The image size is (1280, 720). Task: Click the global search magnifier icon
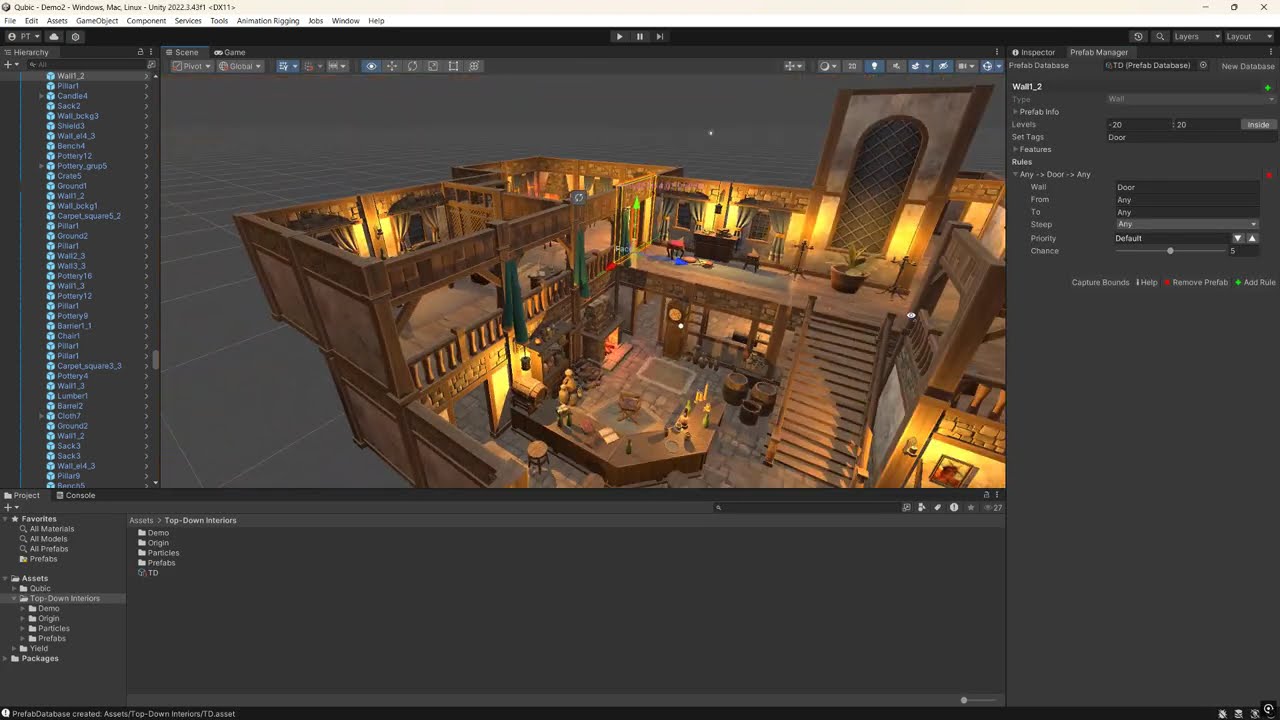(x=1160, y=36)
